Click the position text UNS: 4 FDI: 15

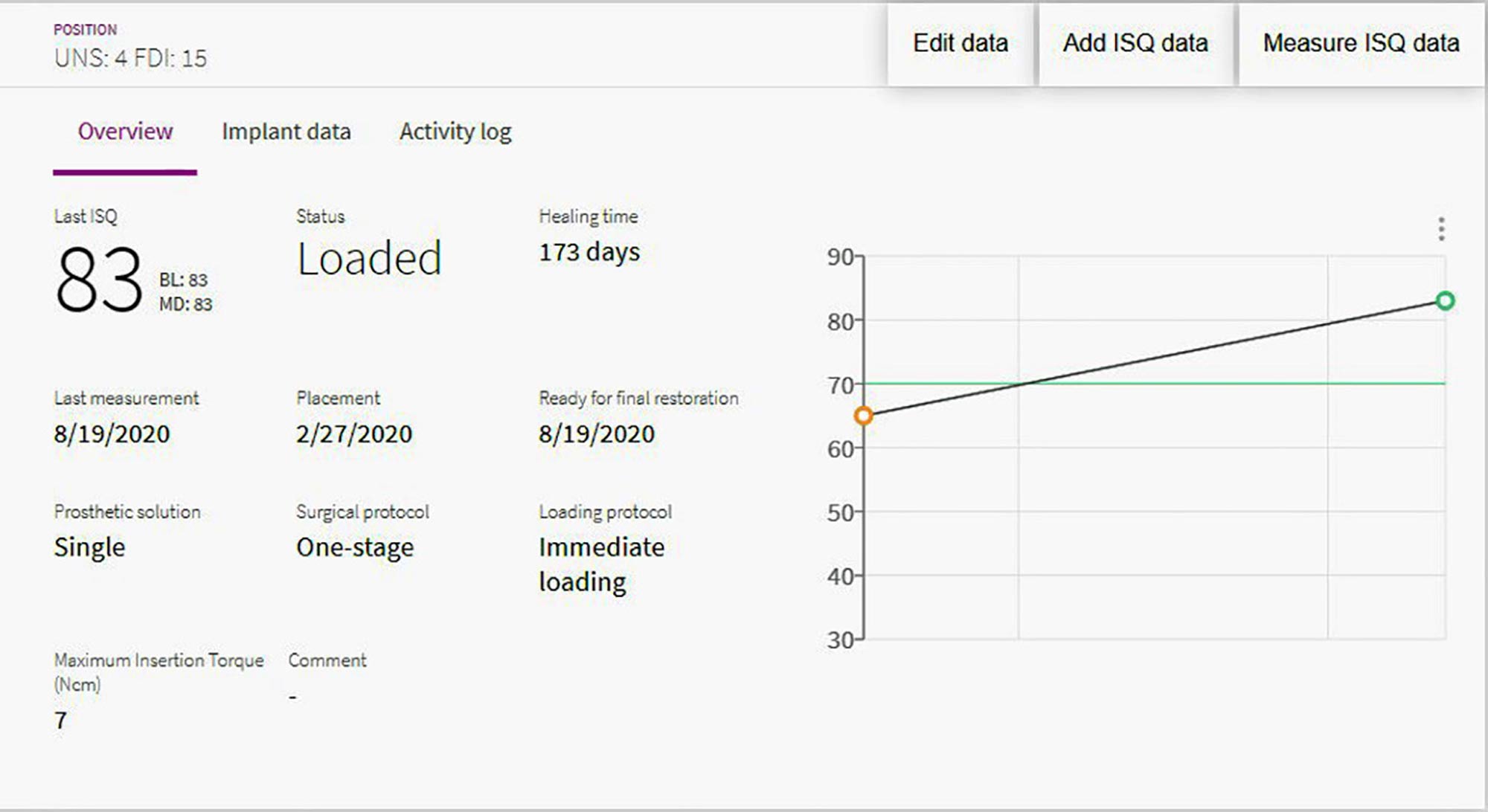point(130,59)
